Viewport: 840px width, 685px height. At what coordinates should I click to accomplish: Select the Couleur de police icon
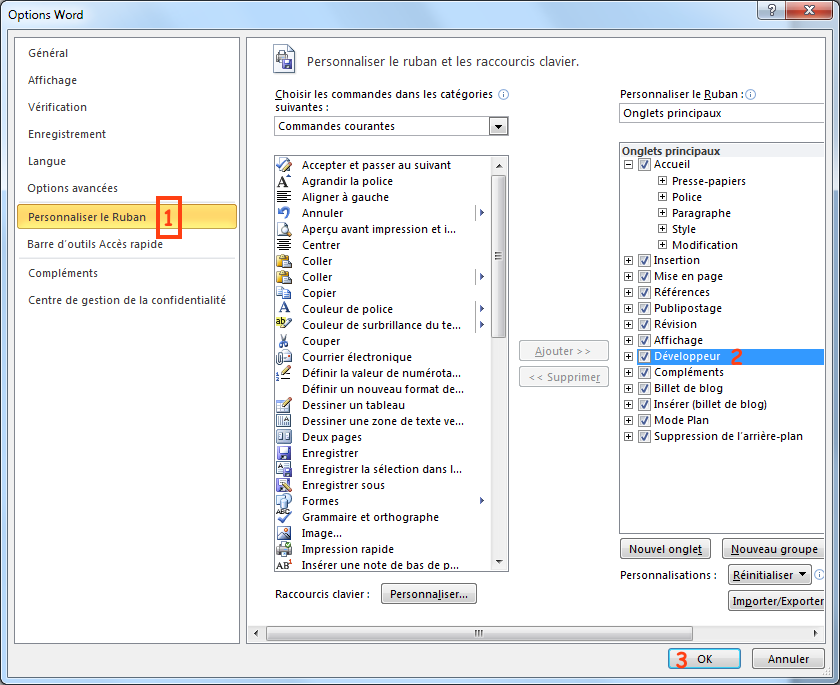[x=284, y=308]
